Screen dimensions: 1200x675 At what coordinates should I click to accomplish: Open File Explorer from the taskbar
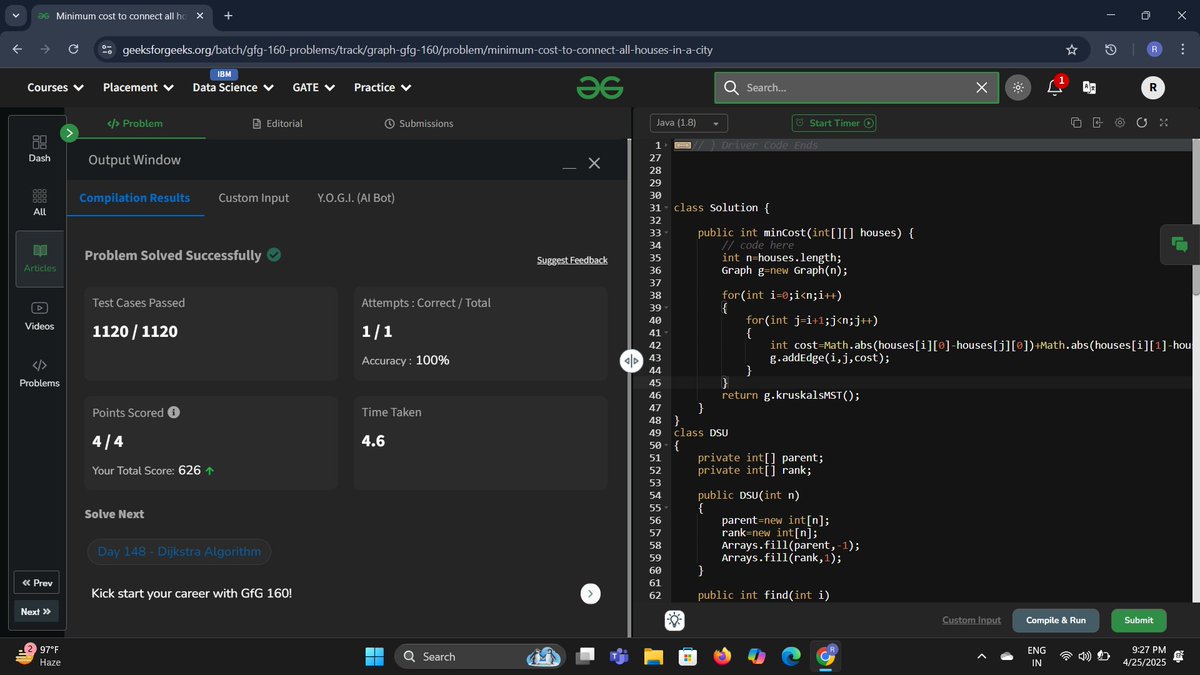[653, 656]
